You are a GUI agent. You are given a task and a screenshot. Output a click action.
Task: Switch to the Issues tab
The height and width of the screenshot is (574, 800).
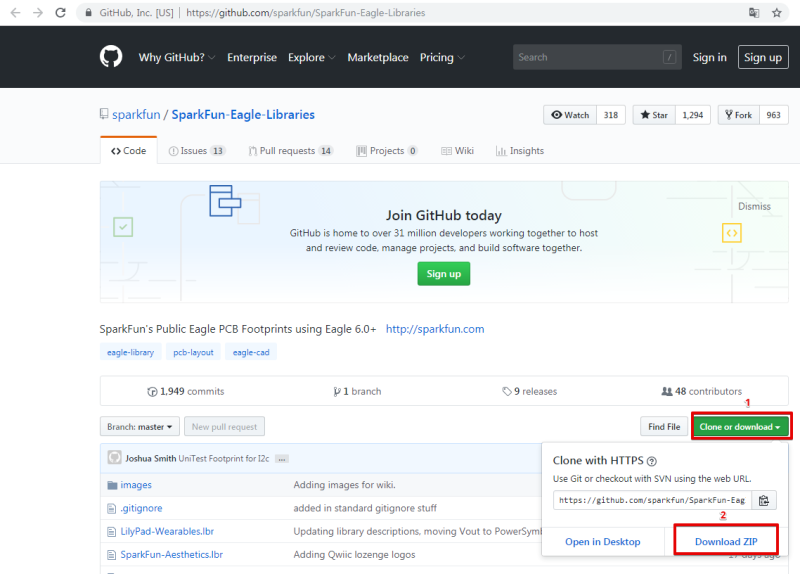click(x=196, y=151)
